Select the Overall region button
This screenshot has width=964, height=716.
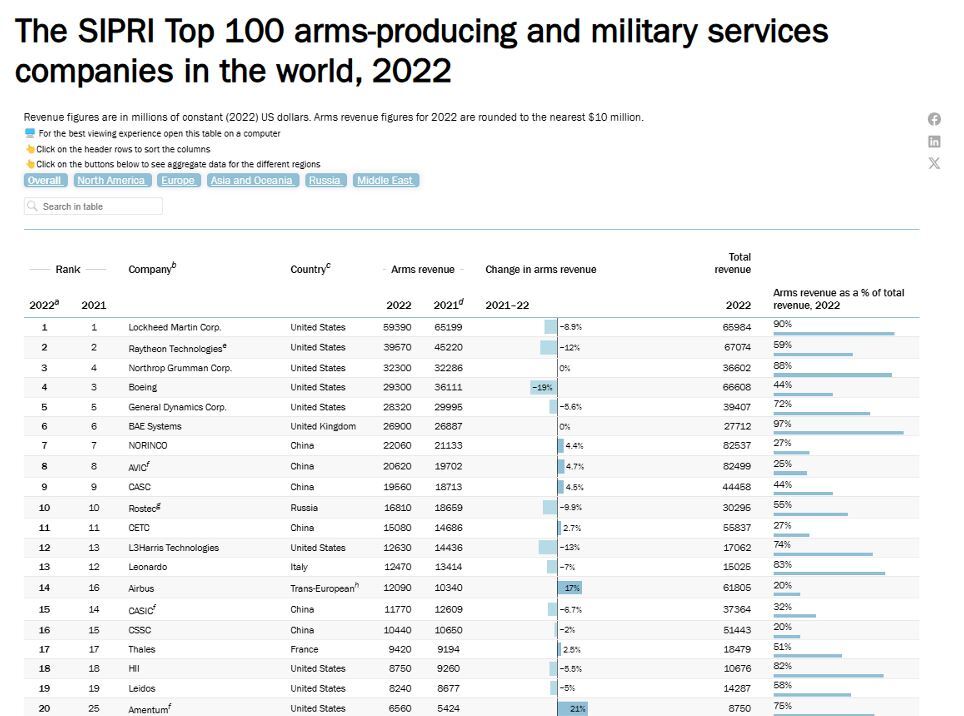tap(44, 181)
